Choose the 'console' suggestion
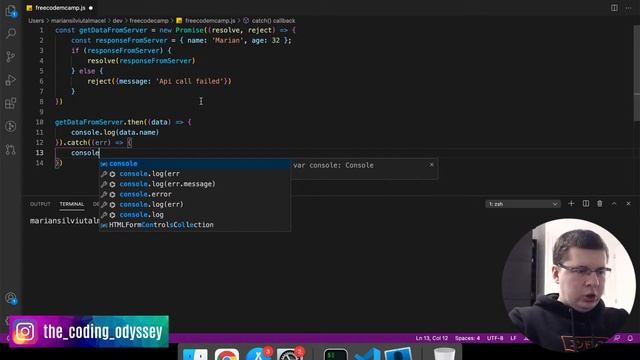Screen dimensions: 640x360 [195, 164]
